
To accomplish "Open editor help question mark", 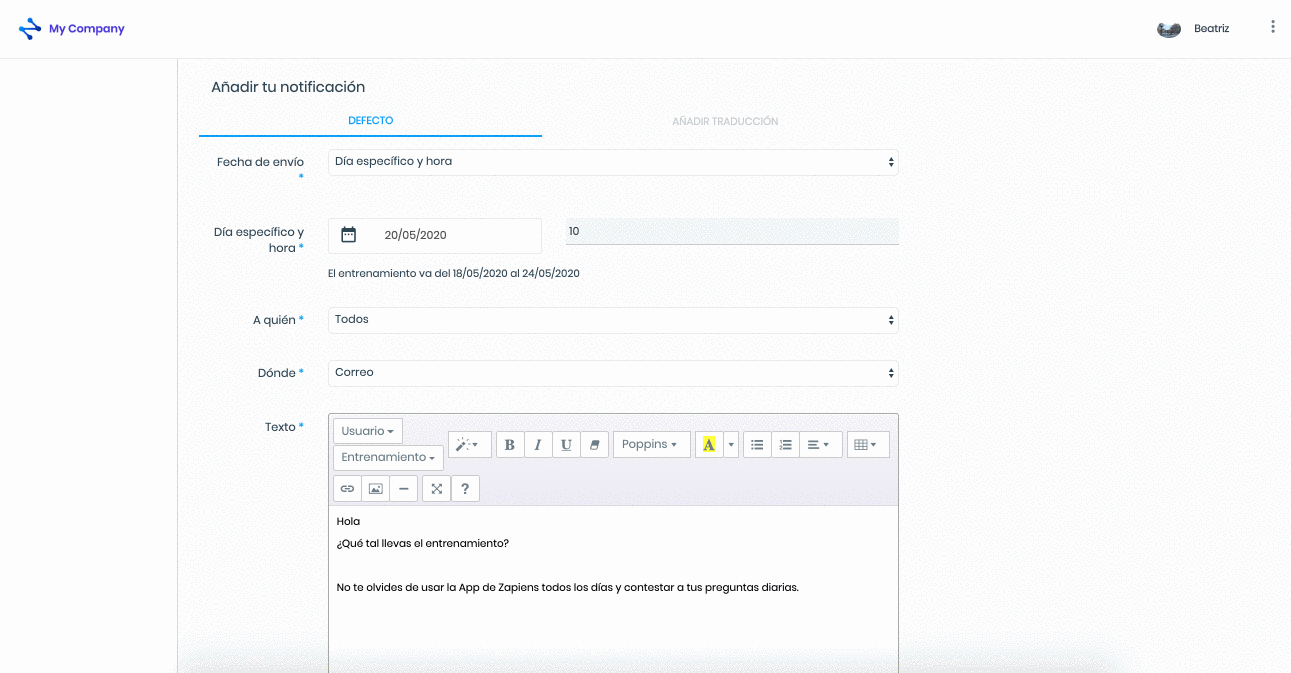I will (x=465, y=488).
